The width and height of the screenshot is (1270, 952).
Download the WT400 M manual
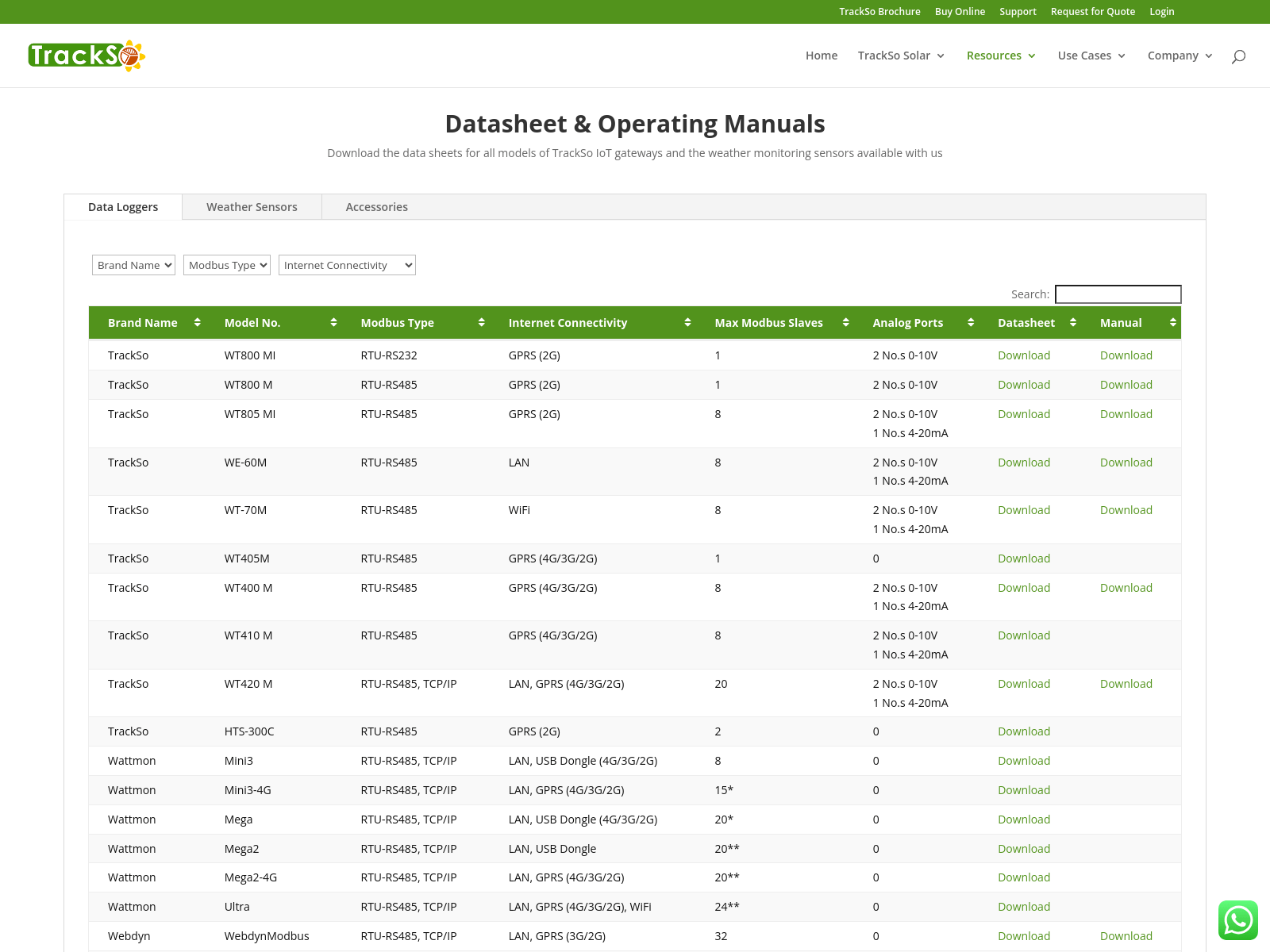coord(1126,588)
